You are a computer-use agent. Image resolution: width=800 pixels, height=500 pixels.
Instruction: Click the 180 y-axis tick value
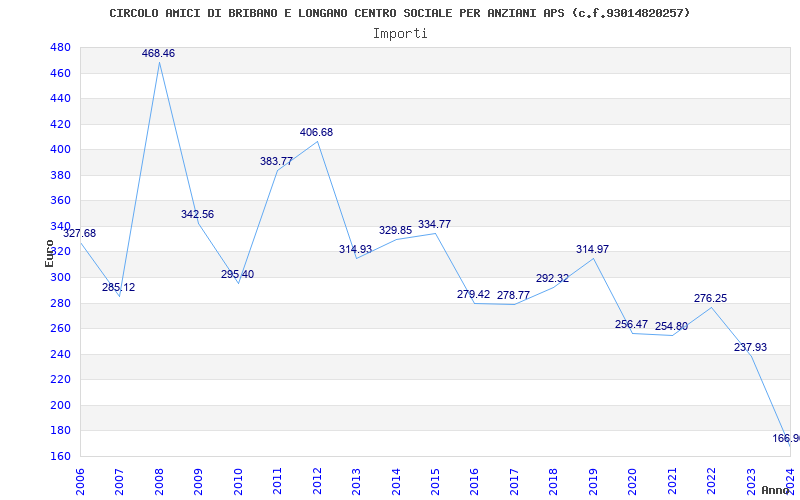[60, 431]
